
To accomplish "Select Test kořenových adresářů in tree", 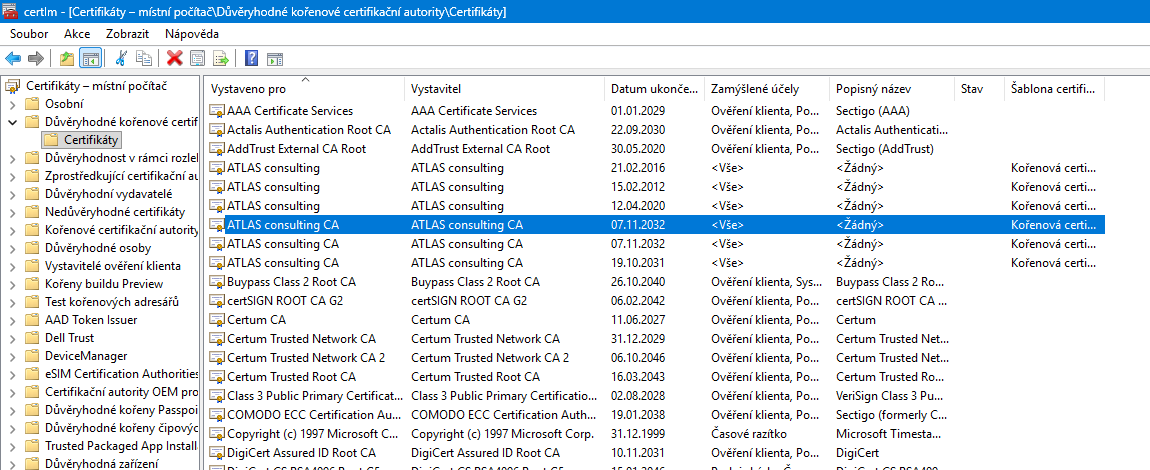I will tap(111, 301).
